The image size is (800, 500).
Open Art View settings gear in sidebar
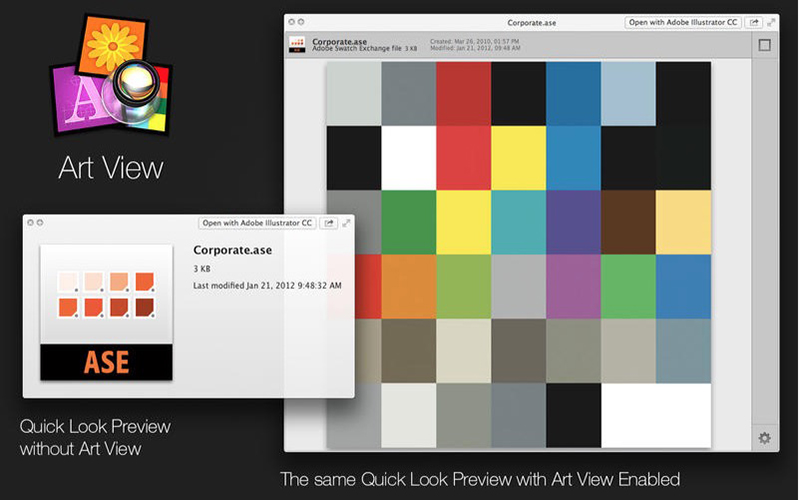tap(764, 438)
